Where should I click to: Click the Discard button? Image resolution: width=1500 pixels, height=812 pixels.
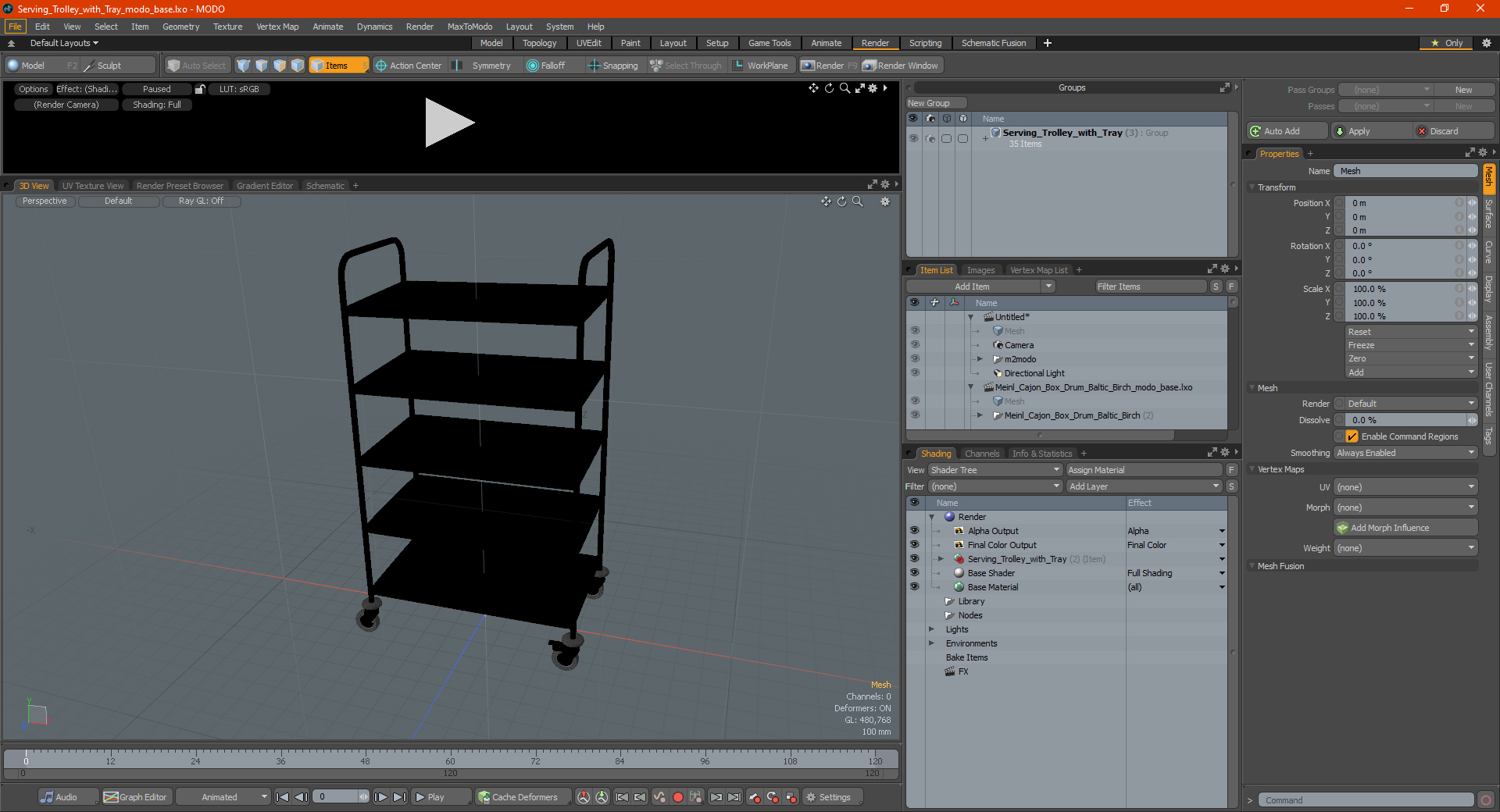[x=1455, y=131]
